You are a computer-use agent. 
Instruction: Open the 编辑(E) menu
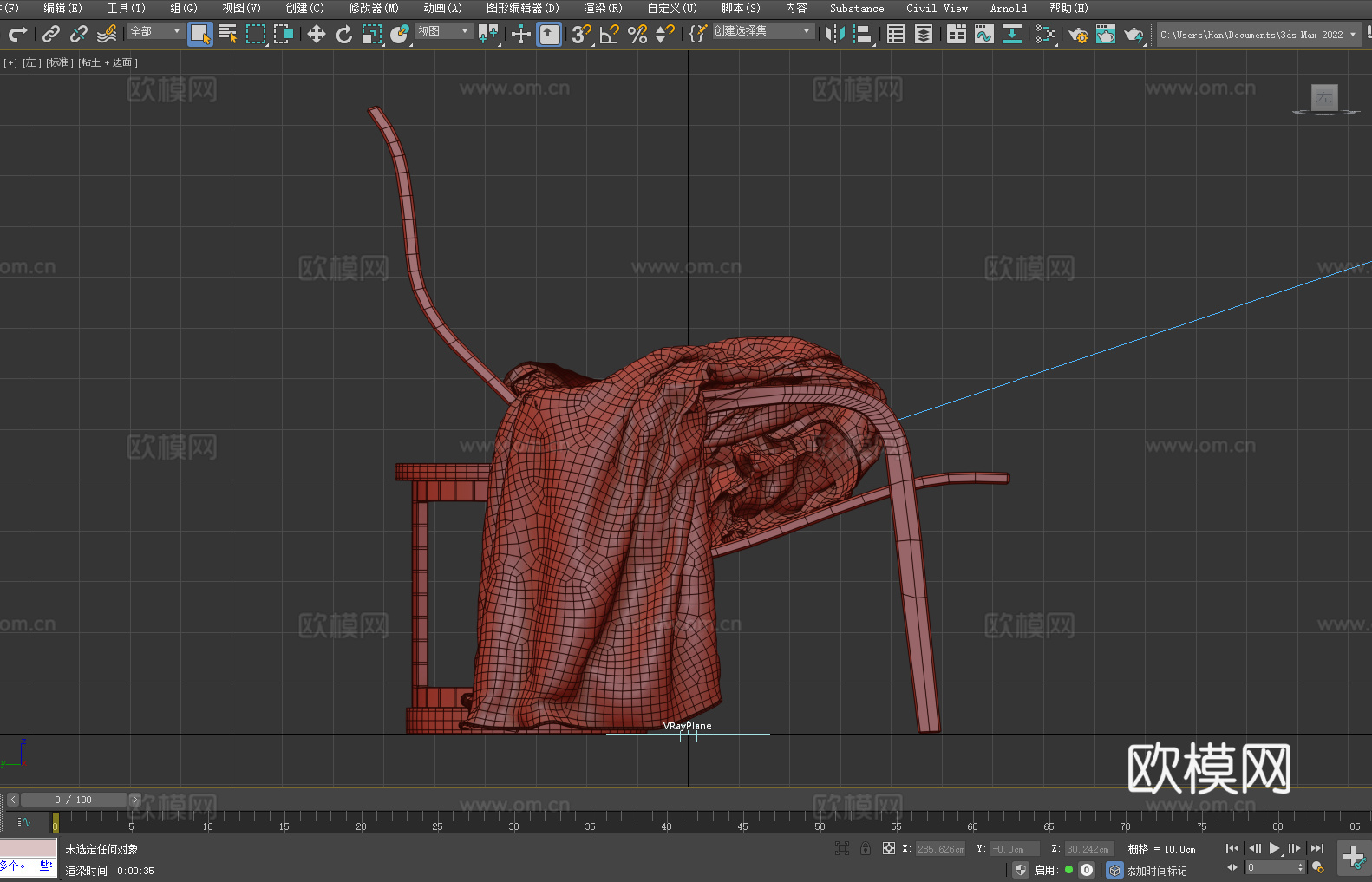pos(62,8)
